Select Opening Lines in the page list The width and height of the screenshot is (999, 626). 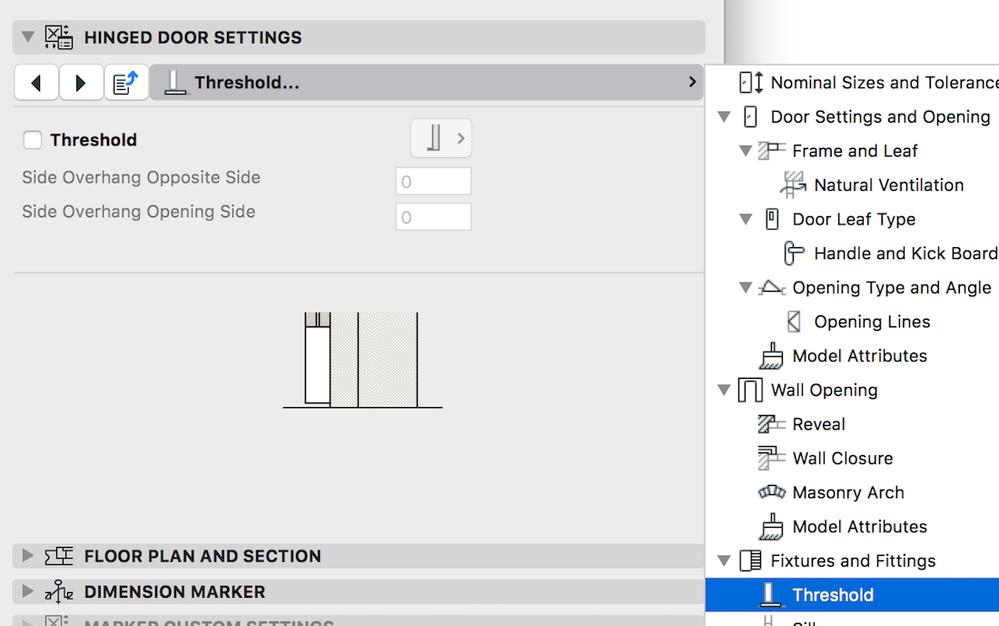[x=871, y=322]
